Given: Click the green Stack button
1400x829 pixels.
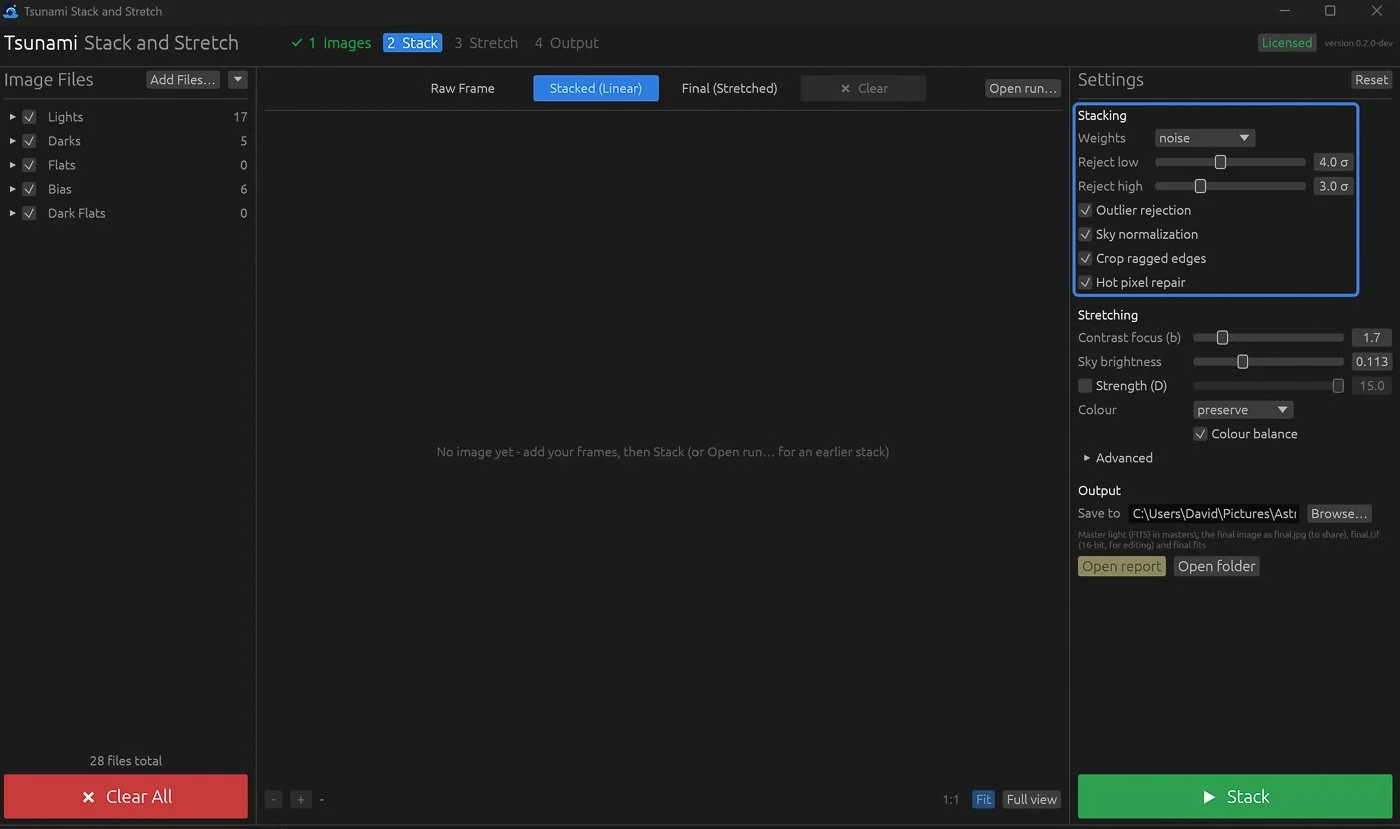Looking at the screenshot, I should click(x=1234, y=796).
